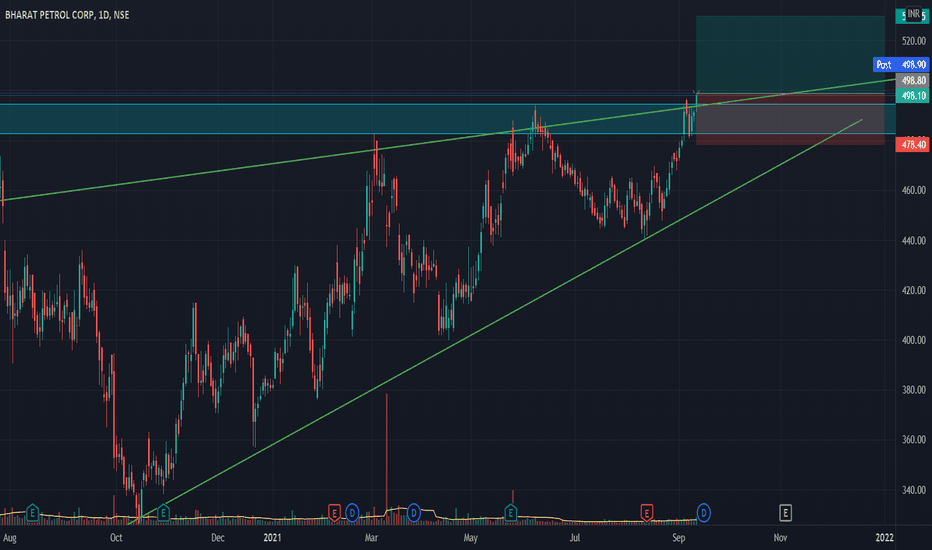Select the red stop-loss zone

click(790, 119)
